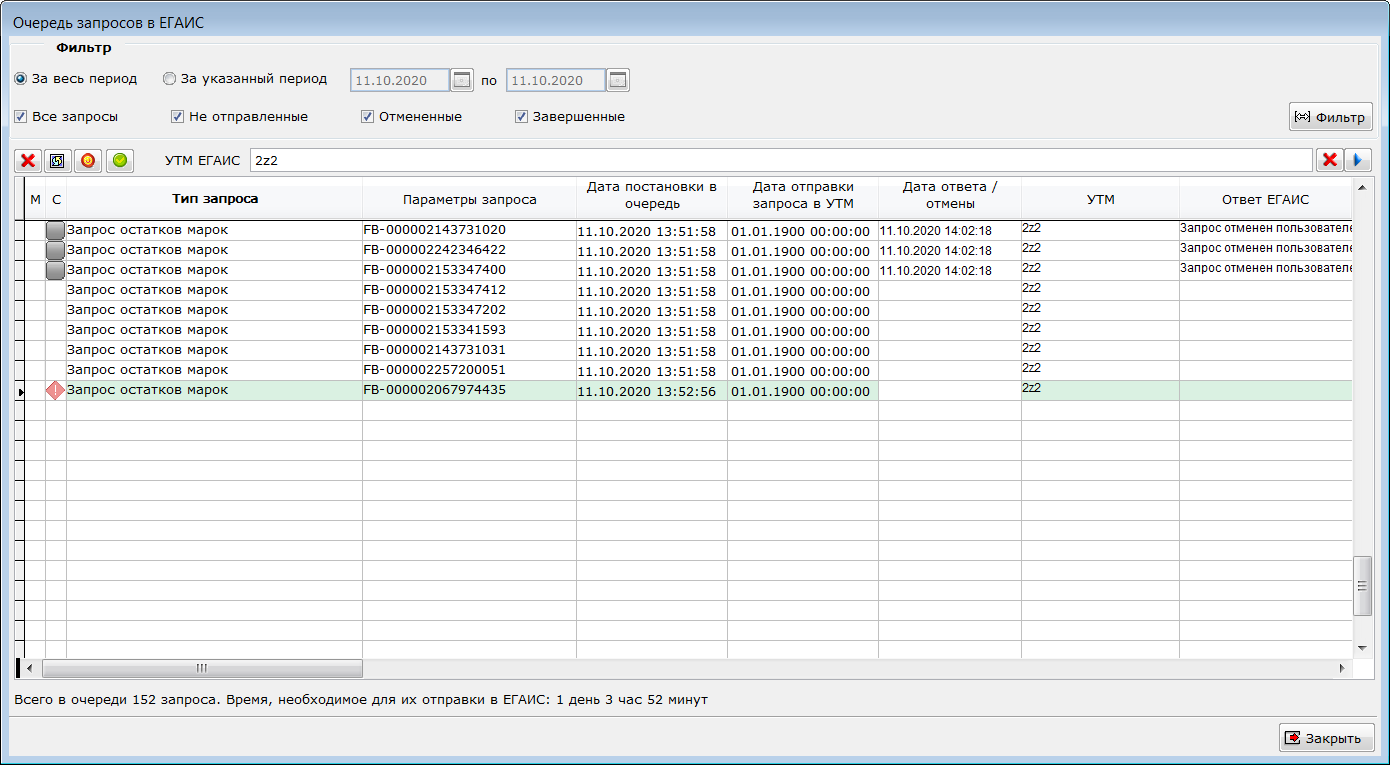Image resolution: width=1390 pixels, height=765 pixels.
Task: Click into the УТМ ЕГАИС input field
Action: click(x=780, y=160)
